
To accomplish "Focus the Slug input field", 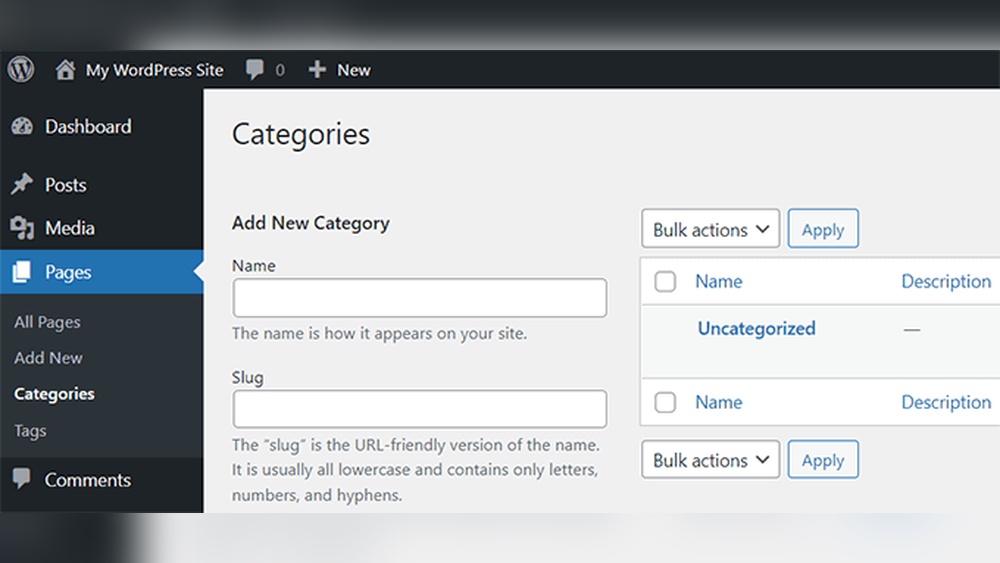I will pos(420,409).
